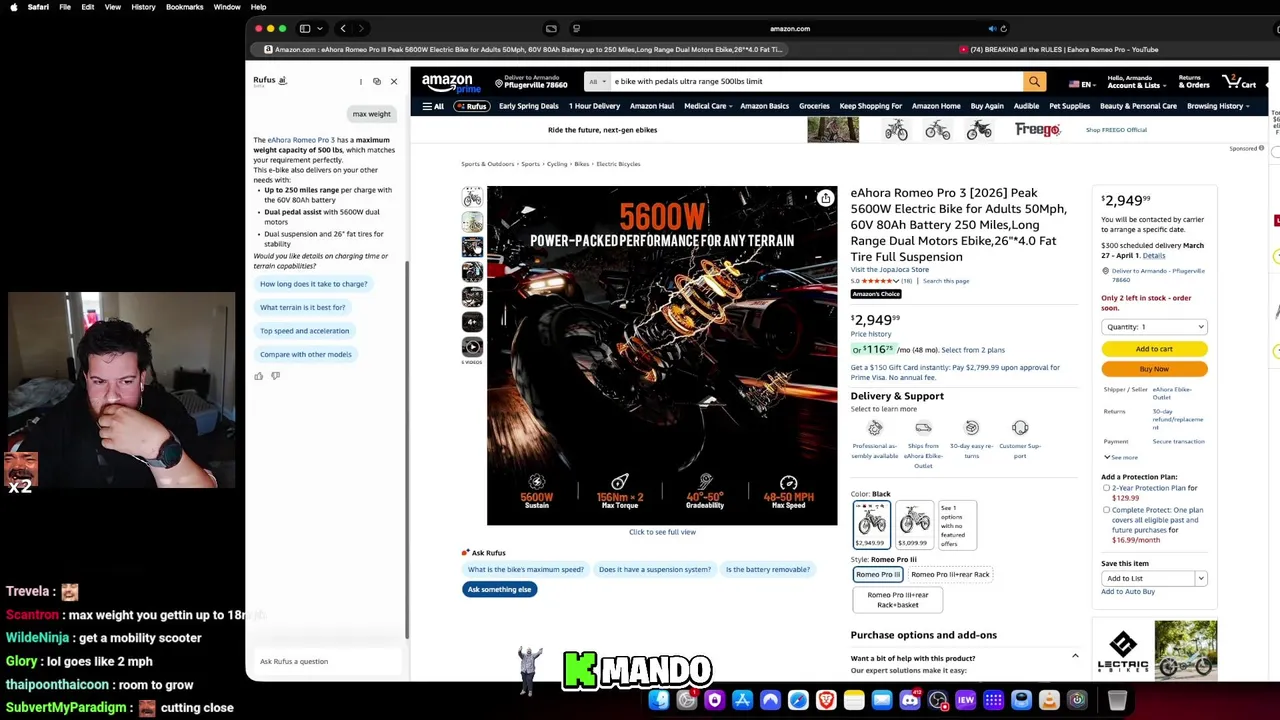Click the Amazon search magnifier button
This screenshot has height=720, width=1280.
[x=1035, y=82]
